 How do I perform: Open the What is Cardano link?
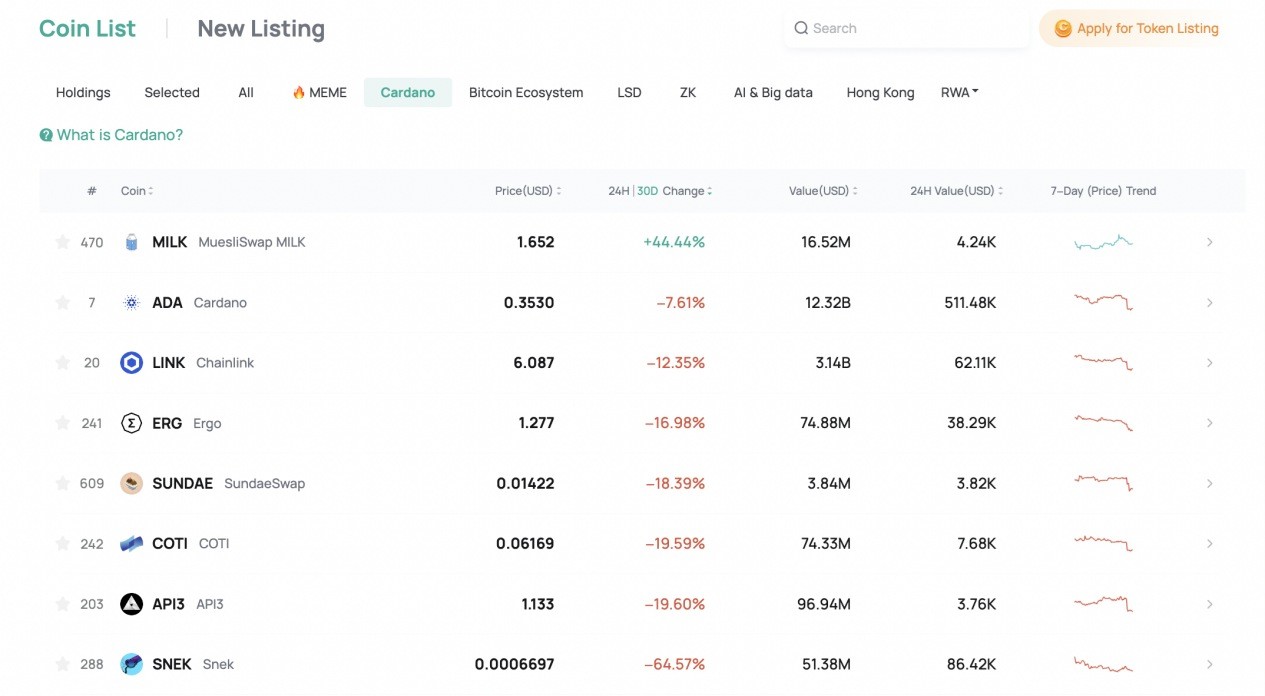[x=111, y=135]
